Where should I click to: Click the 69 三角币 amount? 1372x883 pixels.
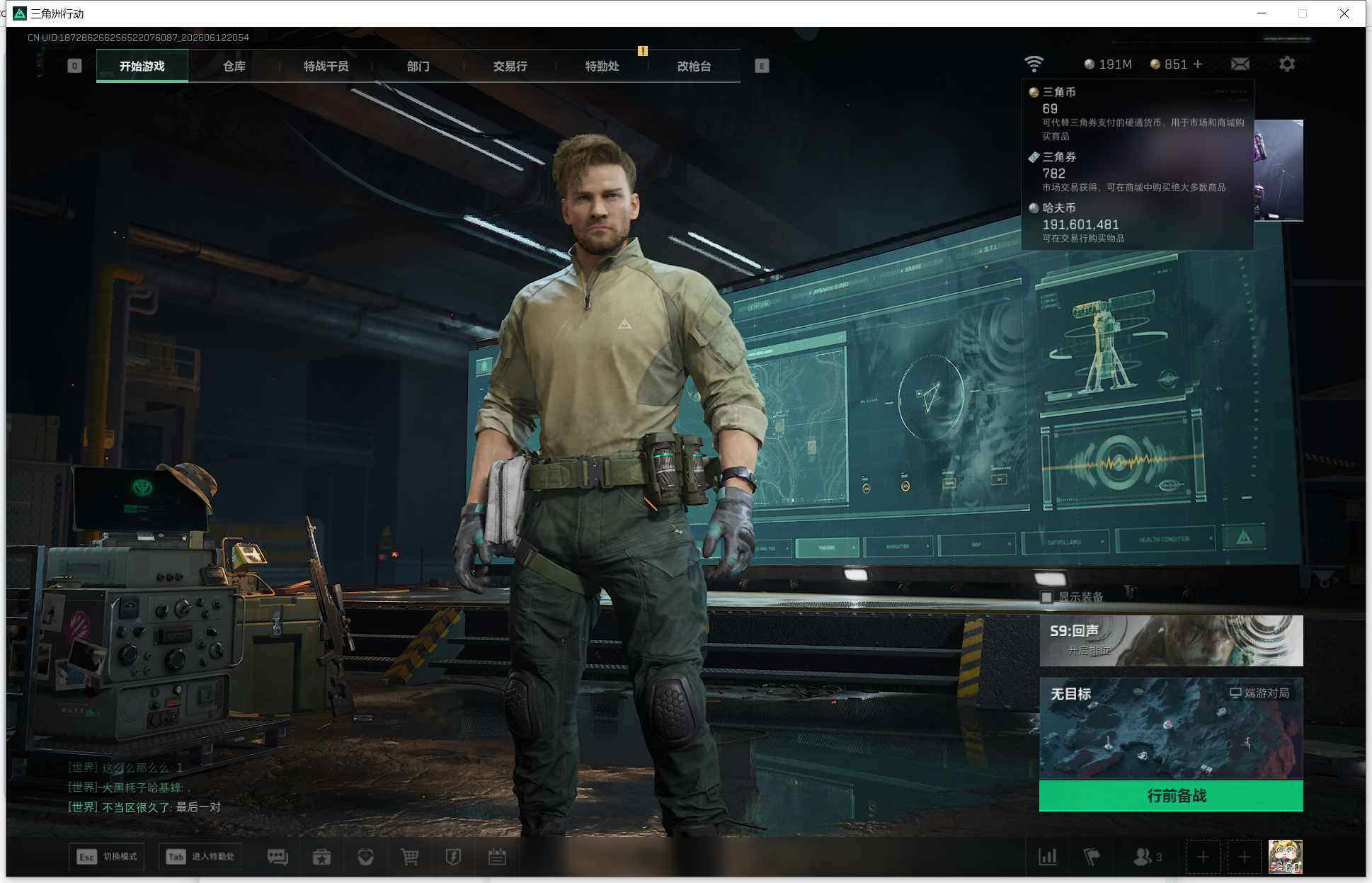pos(1050,109)
